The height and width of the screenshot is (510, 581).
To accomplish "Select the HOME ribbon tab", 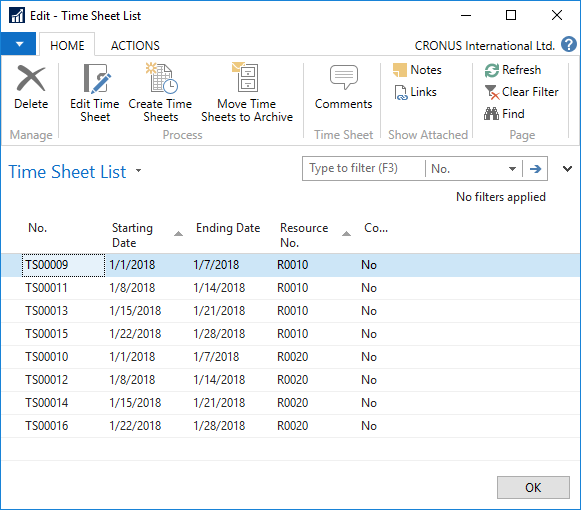I will (67, 46).
